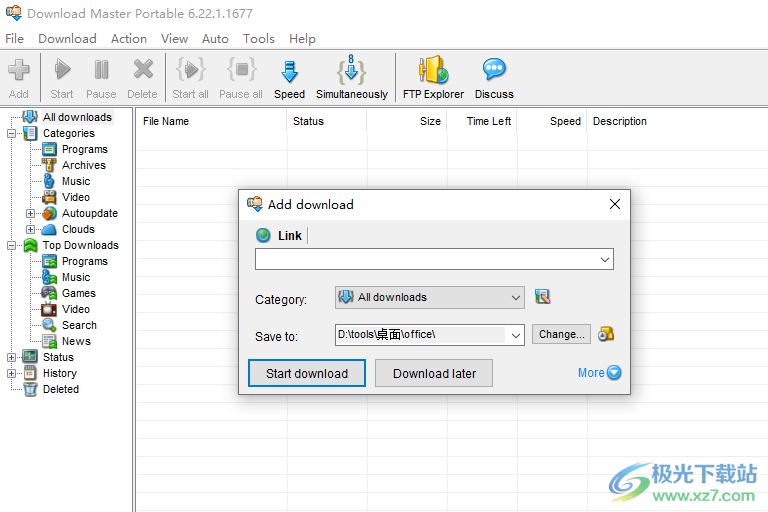
Task: Select the Deleted tree node
Action: click(x=61, y=390)
